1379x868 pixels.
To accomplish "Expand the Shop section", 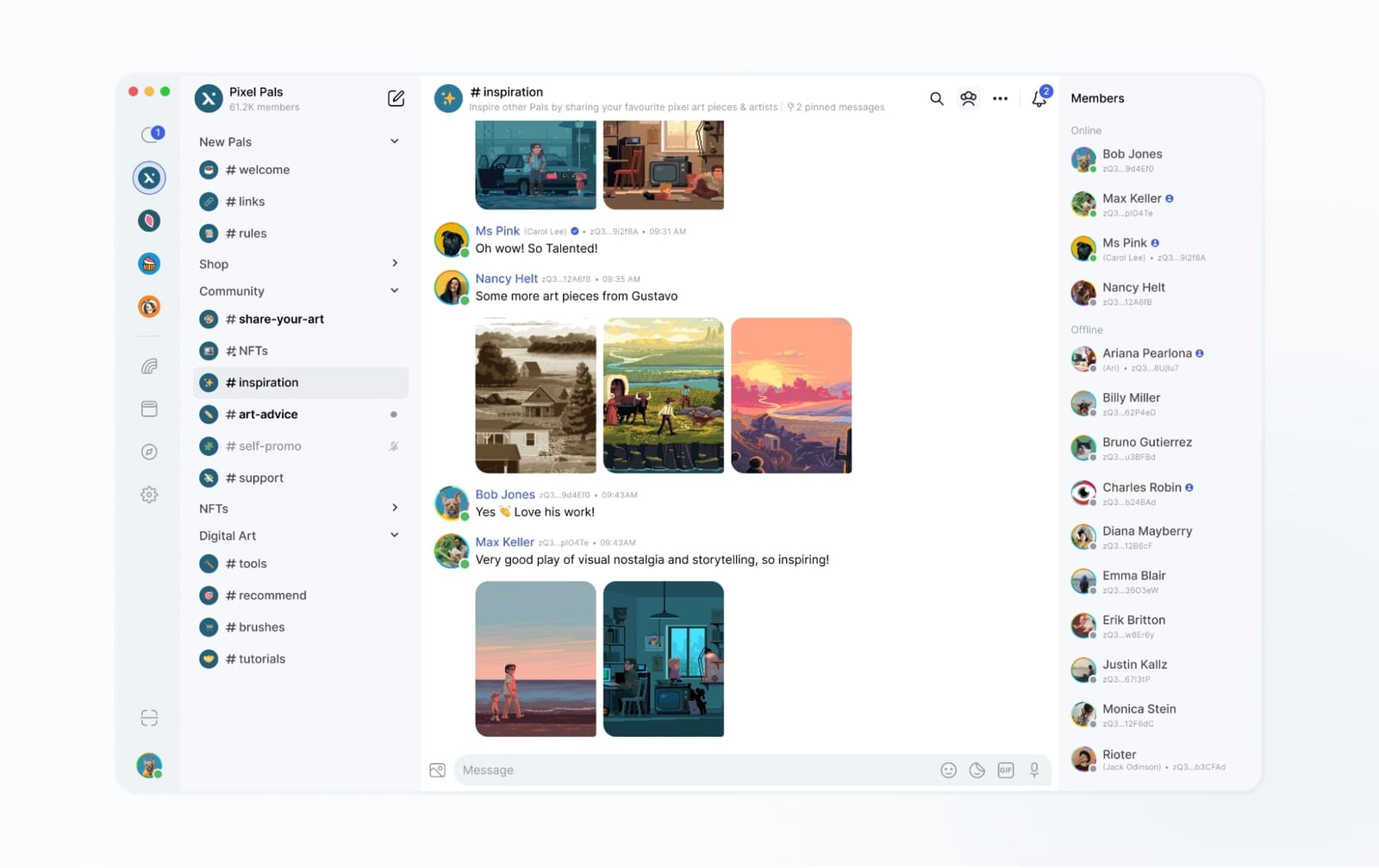I will point(395,263).
